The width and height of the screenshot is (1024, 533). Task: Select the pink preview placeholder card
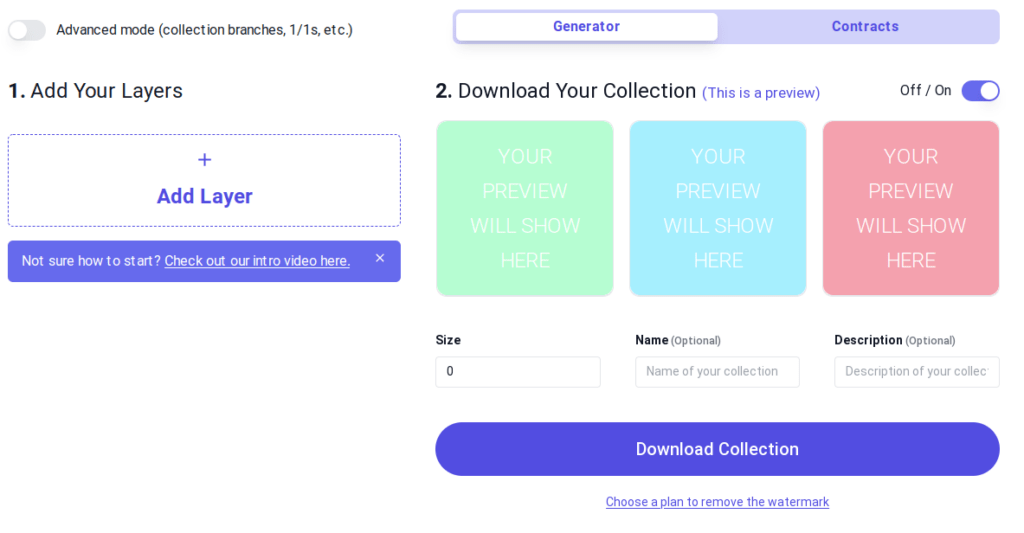[911, 208]
